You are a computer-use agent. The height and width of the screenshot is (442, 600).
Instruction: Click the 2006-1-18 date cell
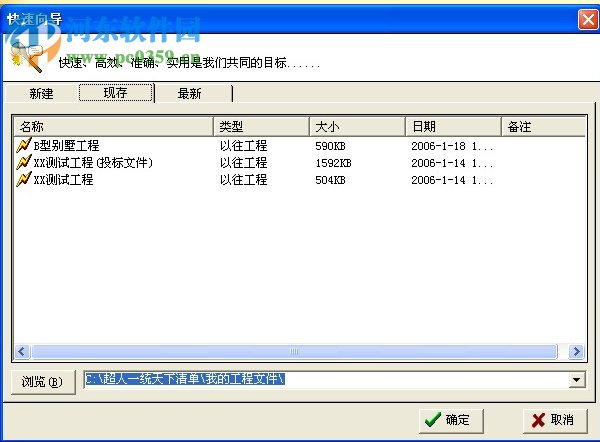pos(452,146)
